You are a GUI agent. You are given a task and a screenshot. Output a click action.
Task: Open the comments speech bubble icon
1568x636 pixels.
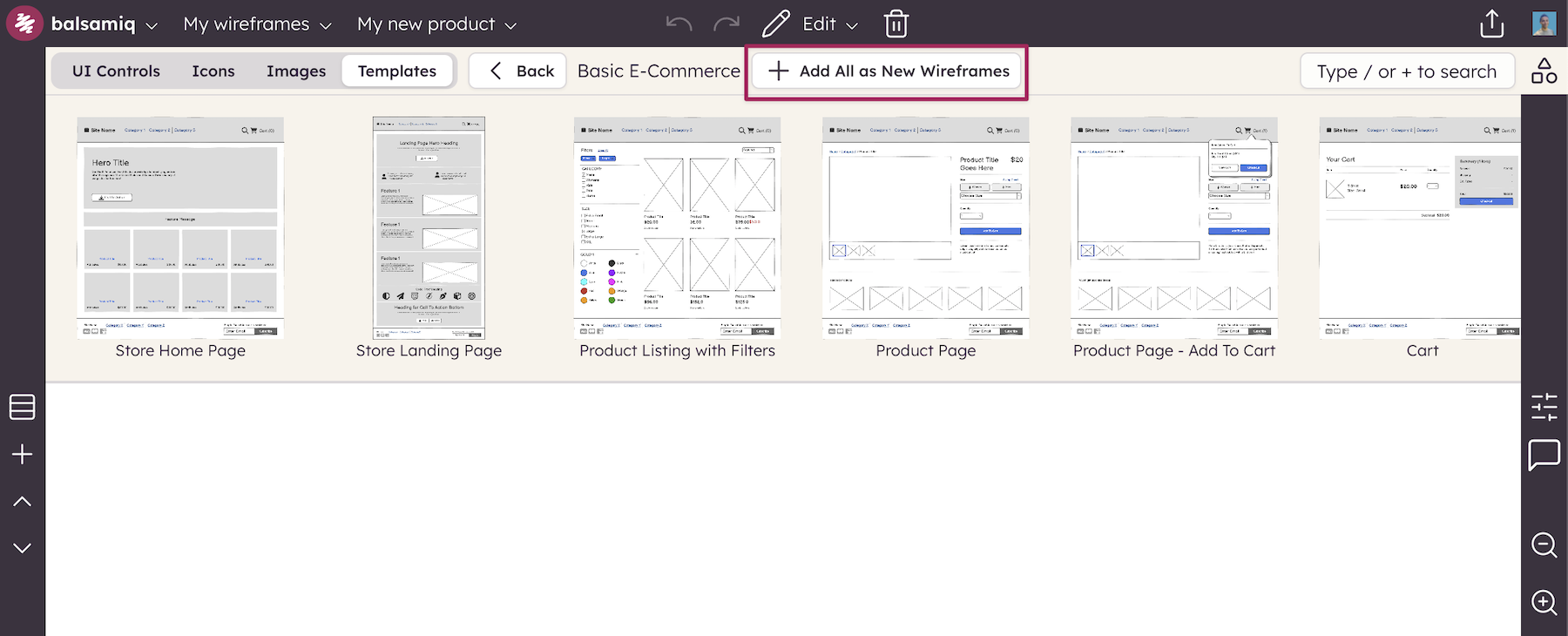[x=1544, y=455]
